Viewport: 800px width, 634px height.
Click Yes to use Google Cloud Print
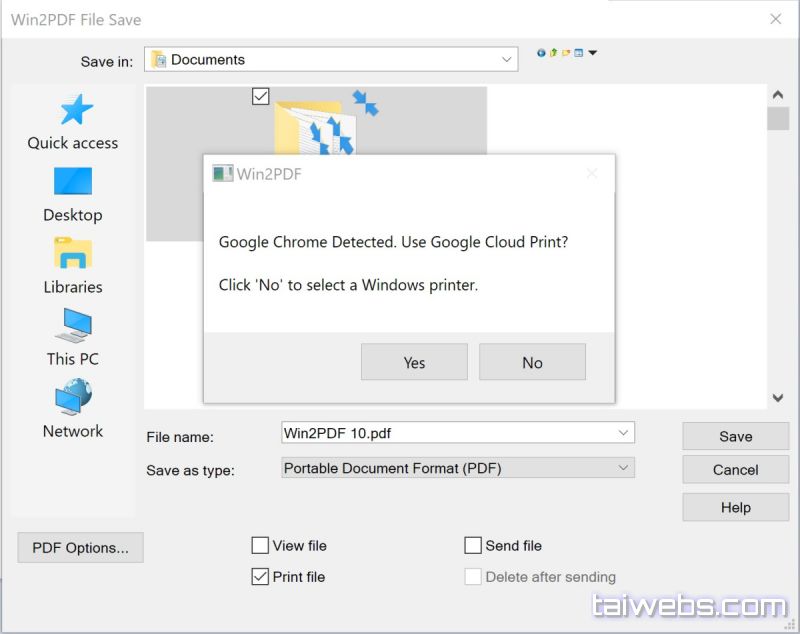click(414, 363)
